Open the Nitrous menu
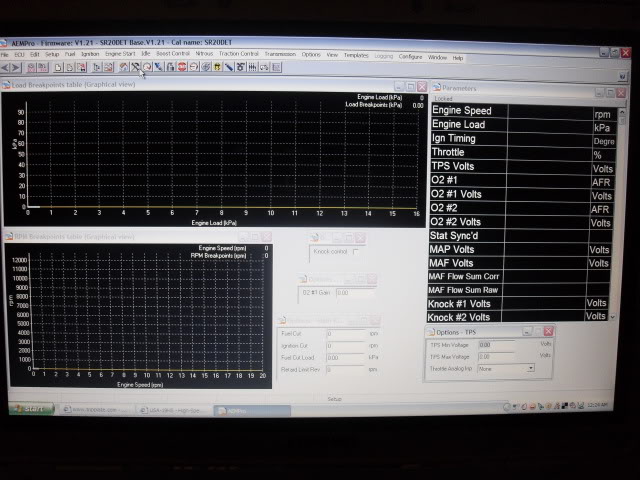The height and width of the screenshot is (480, 640). (x=204, y=53)
